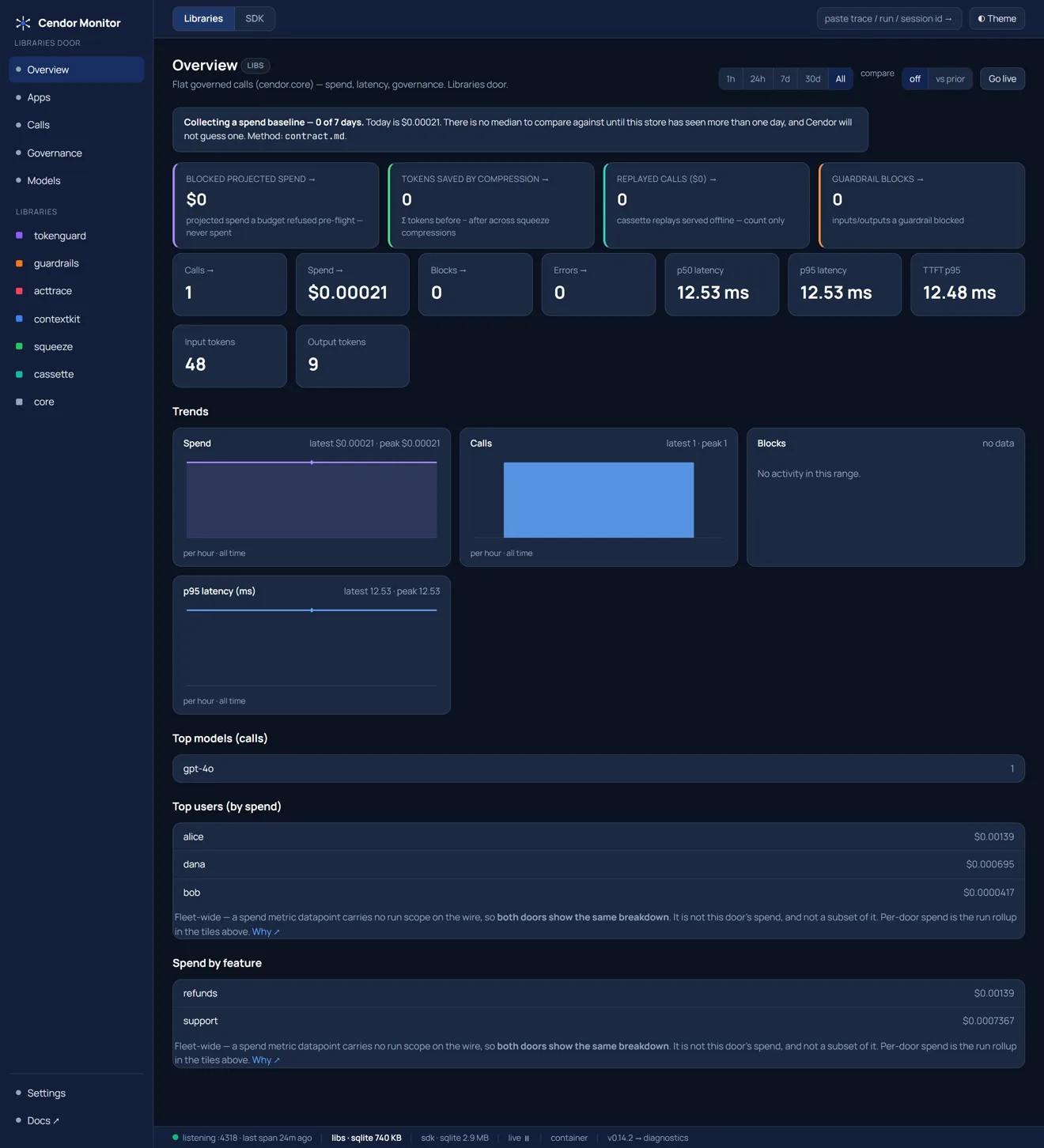This screenshot has width=1044, height=1148.
Task: Click the blue Calls trend bar
Action: [x=599, y=500]
